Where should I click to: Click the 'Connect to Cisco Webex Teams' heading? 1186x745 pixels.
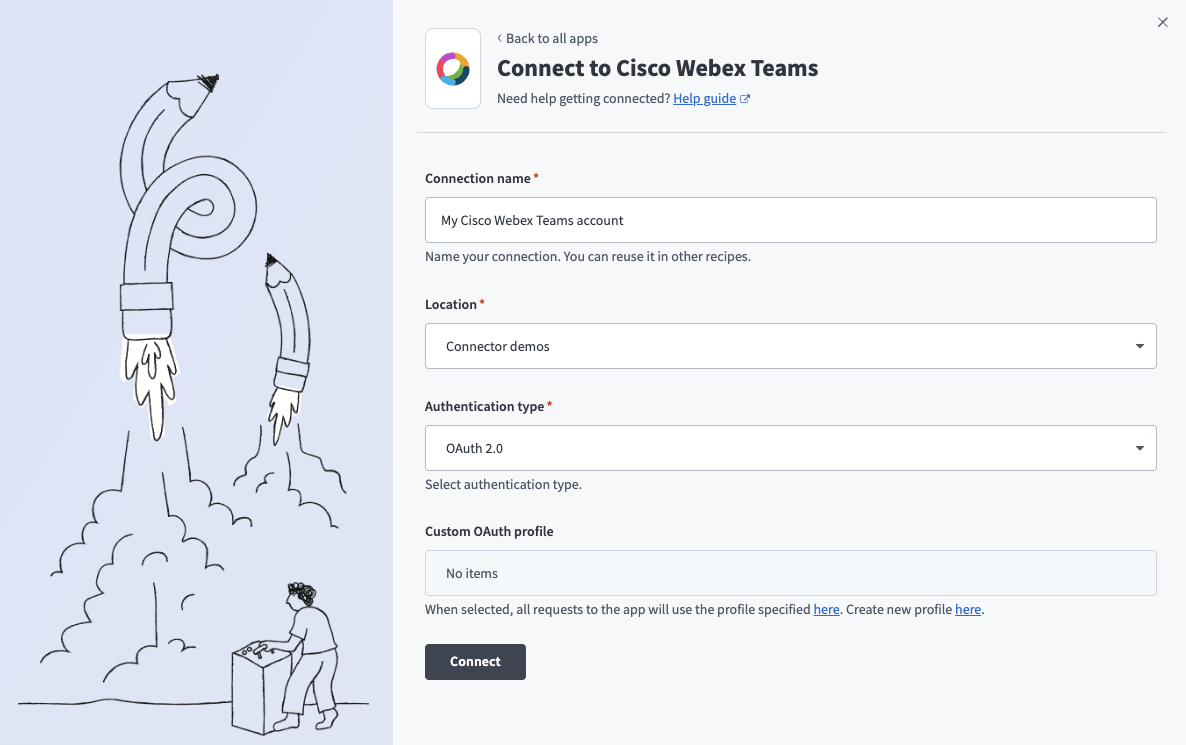[x=657, y=68]
